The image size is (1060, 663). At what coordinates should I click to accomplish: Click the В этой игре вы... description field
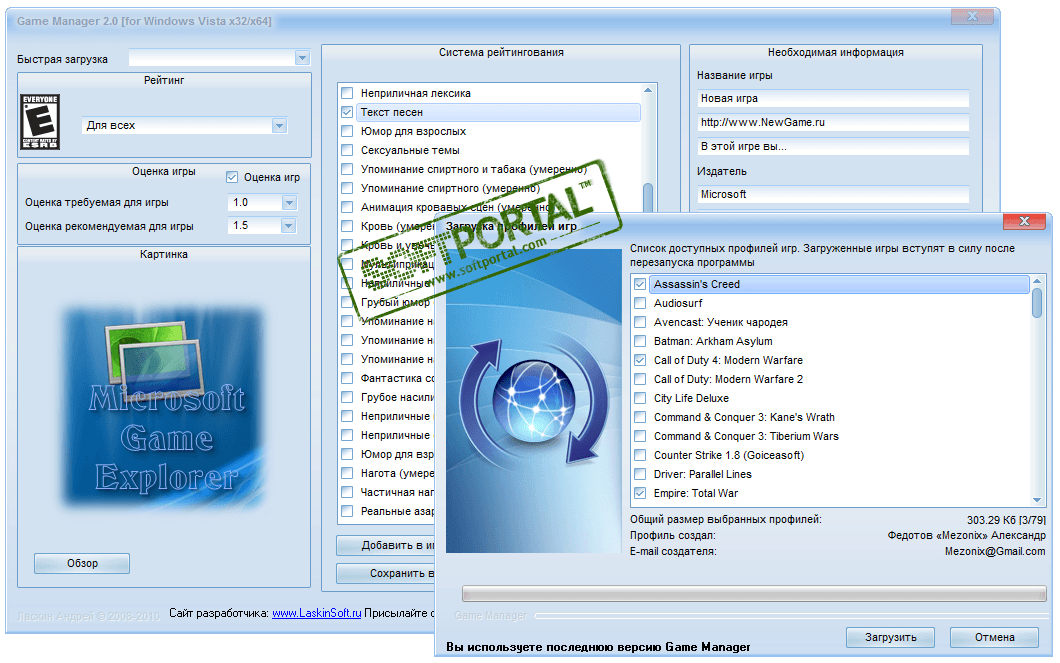pyautogui.click(x=833, y=147)
